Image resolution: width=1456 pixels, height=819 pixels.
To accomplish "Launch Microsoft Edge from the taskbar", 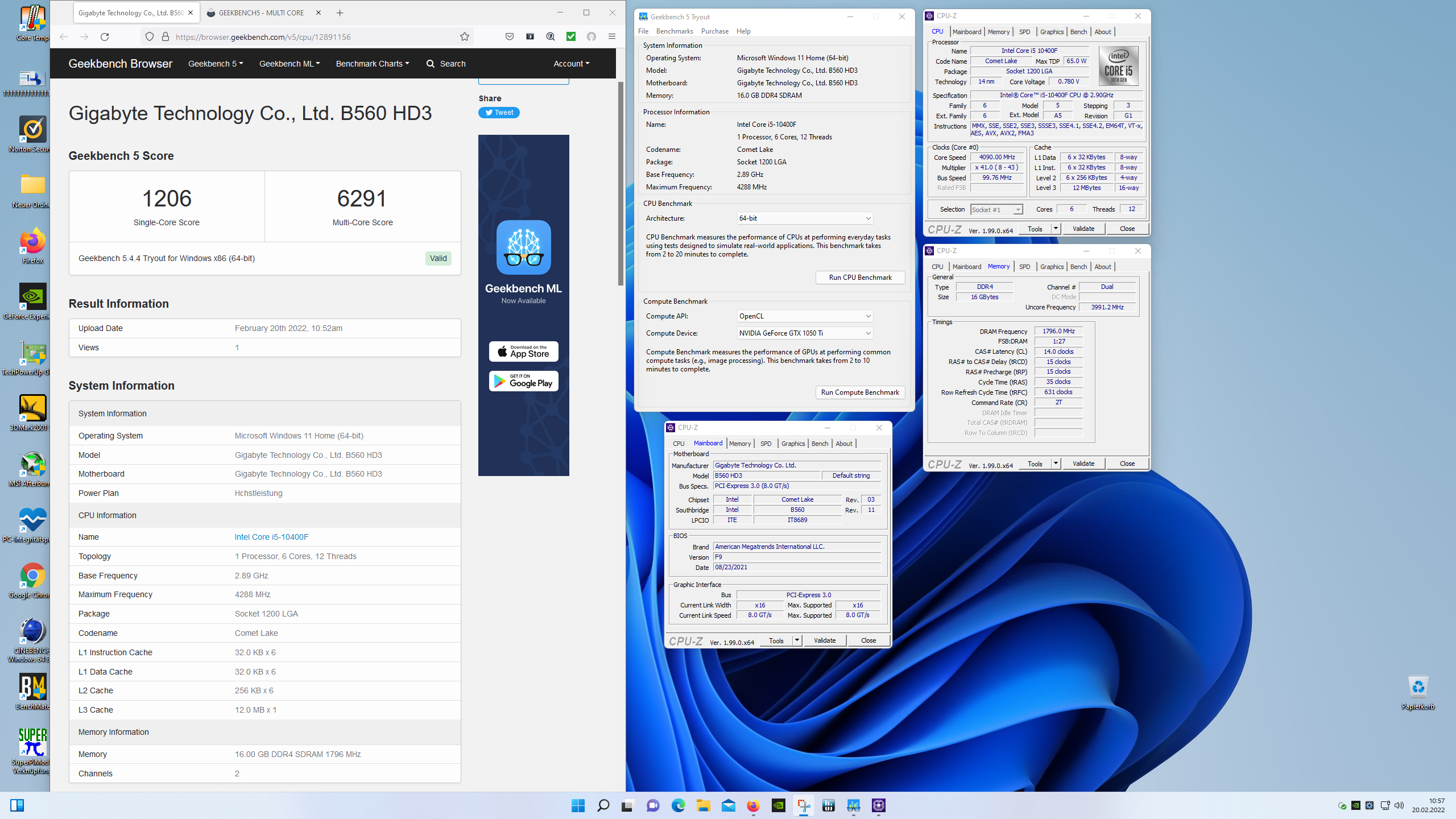I will click(x=678, y=805).
